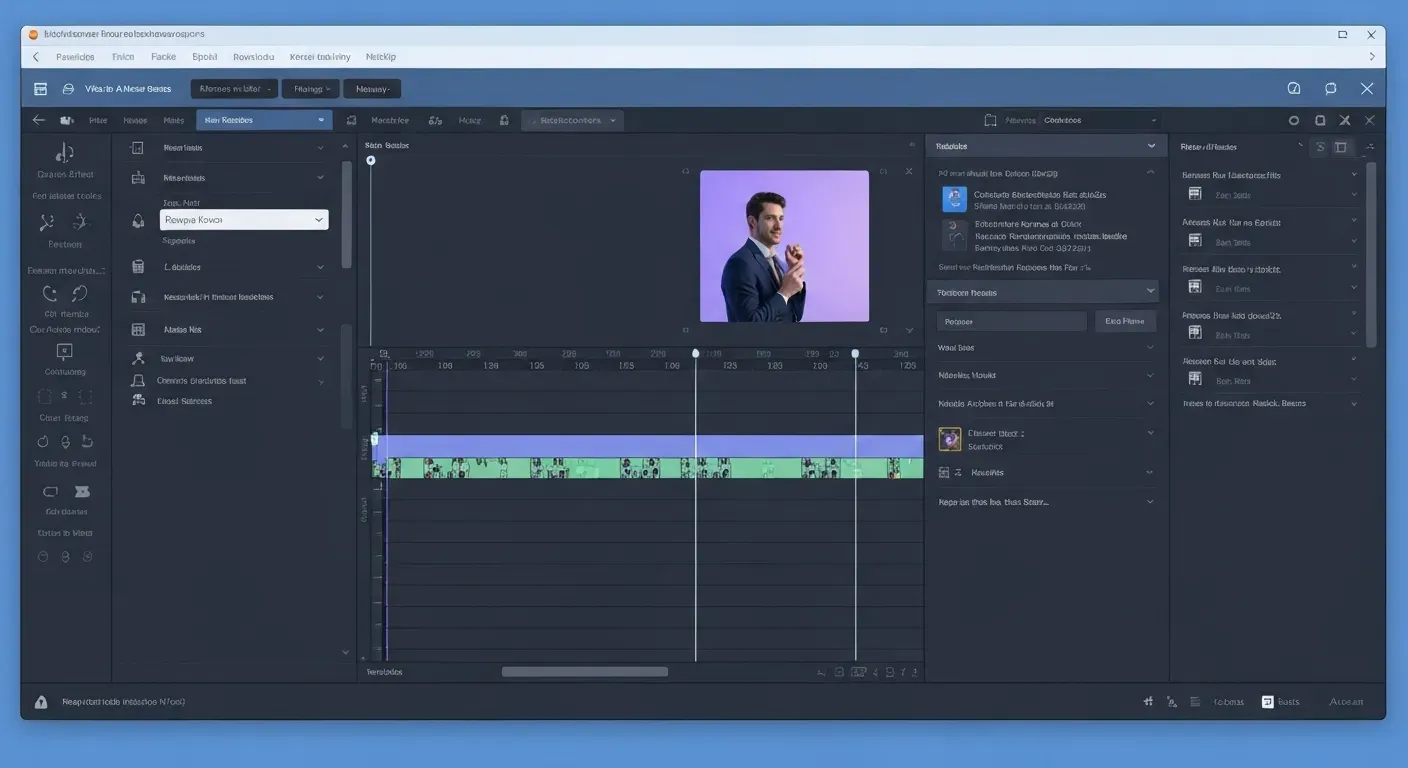Click the End Frame button in the properties panel
The image size is (1408, 768).
[x=1124, y=321]
